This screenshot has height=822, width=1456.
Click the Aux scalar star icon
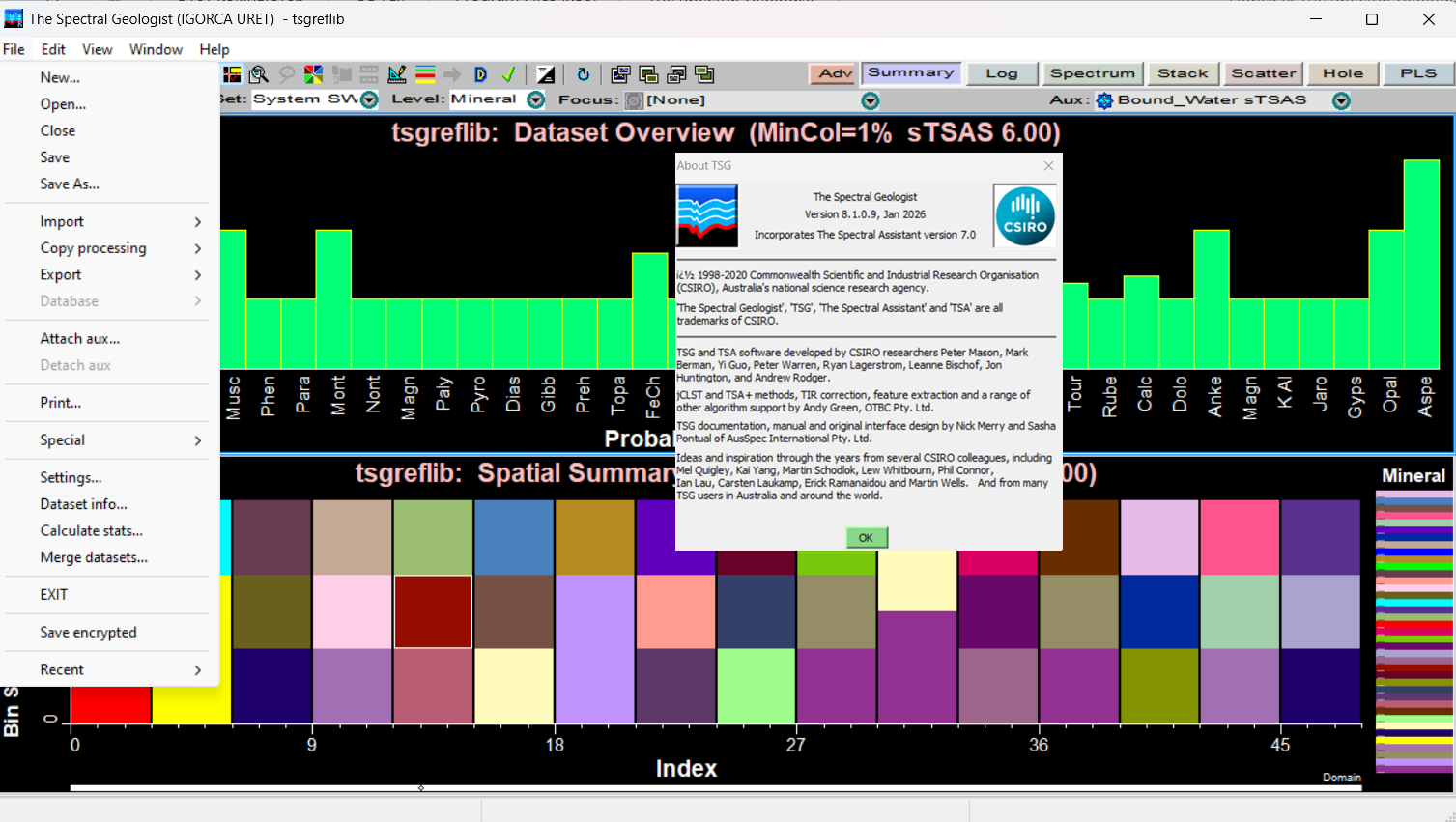(1104, 100)
